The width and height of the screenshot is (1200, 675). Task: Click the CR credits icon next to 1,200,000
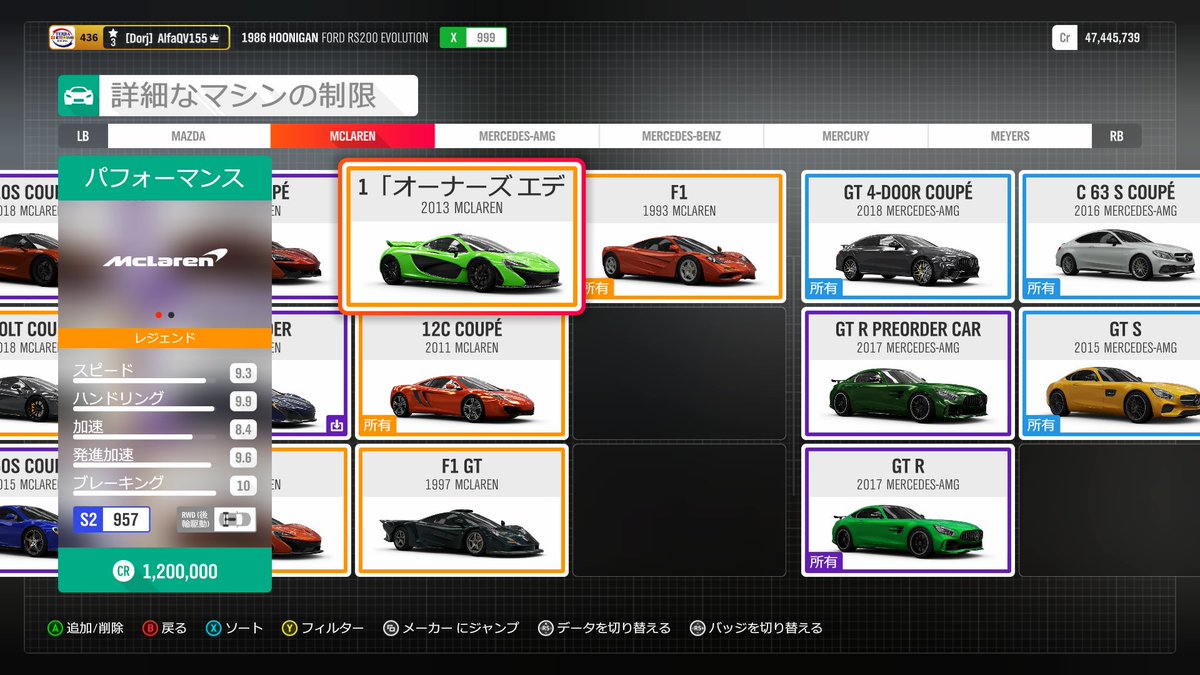point(124,572)
